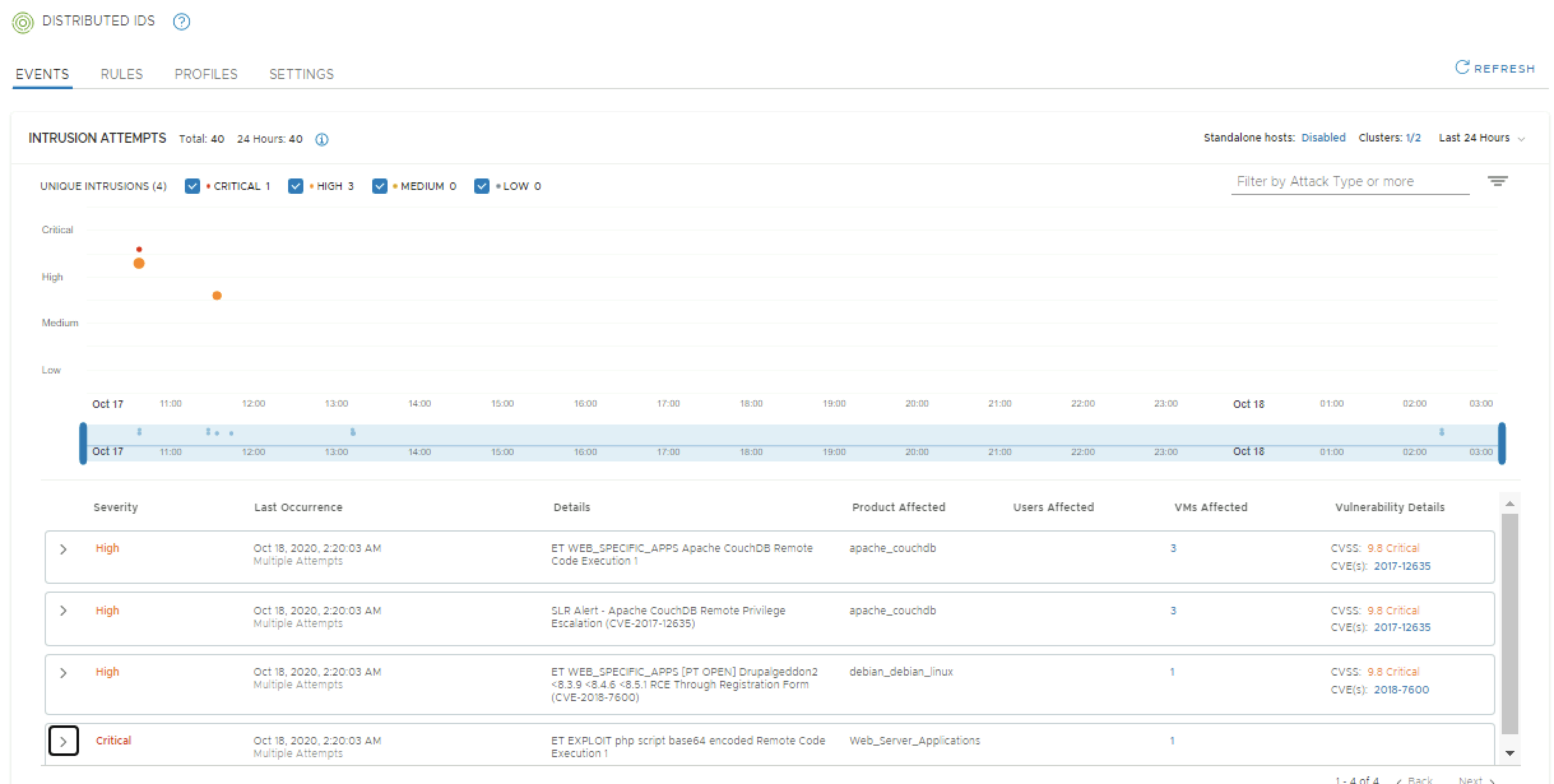1554x784 pixels.
Task: Uncheck the High severity checkbox
Action: [295, 186]
